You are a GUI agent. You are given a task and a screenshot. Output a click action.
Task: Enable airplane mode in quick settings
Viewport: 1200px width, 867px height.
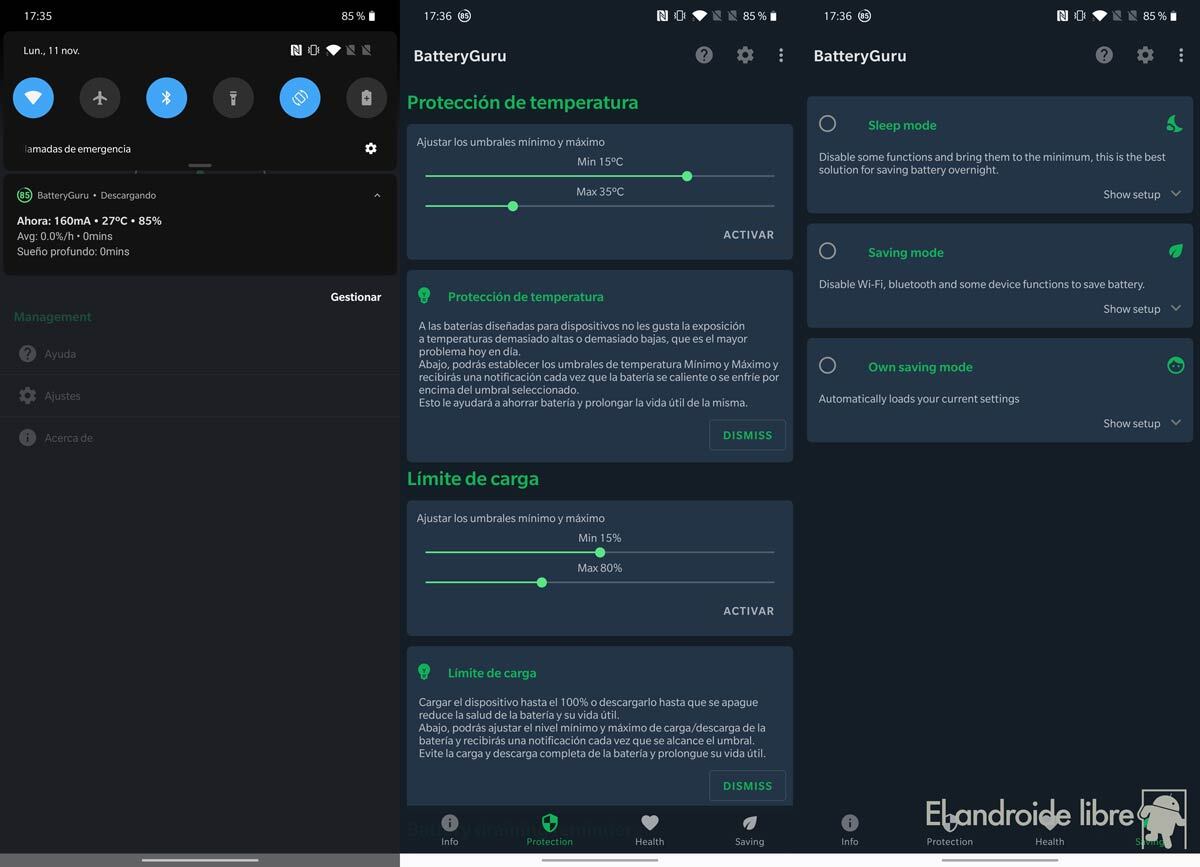pos(100,98)
